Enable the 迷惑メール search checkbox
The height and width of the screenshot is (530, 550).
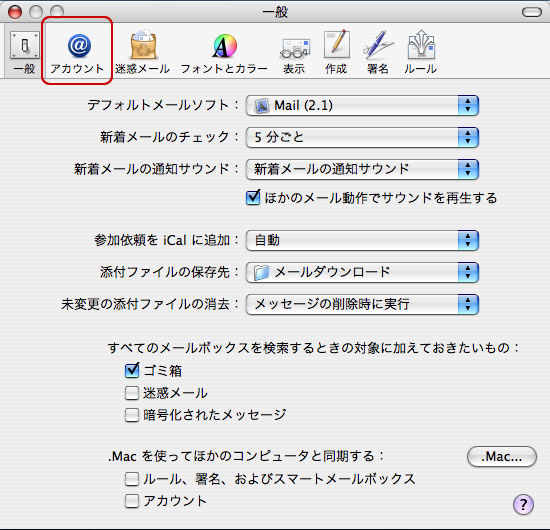pos(132,393)
